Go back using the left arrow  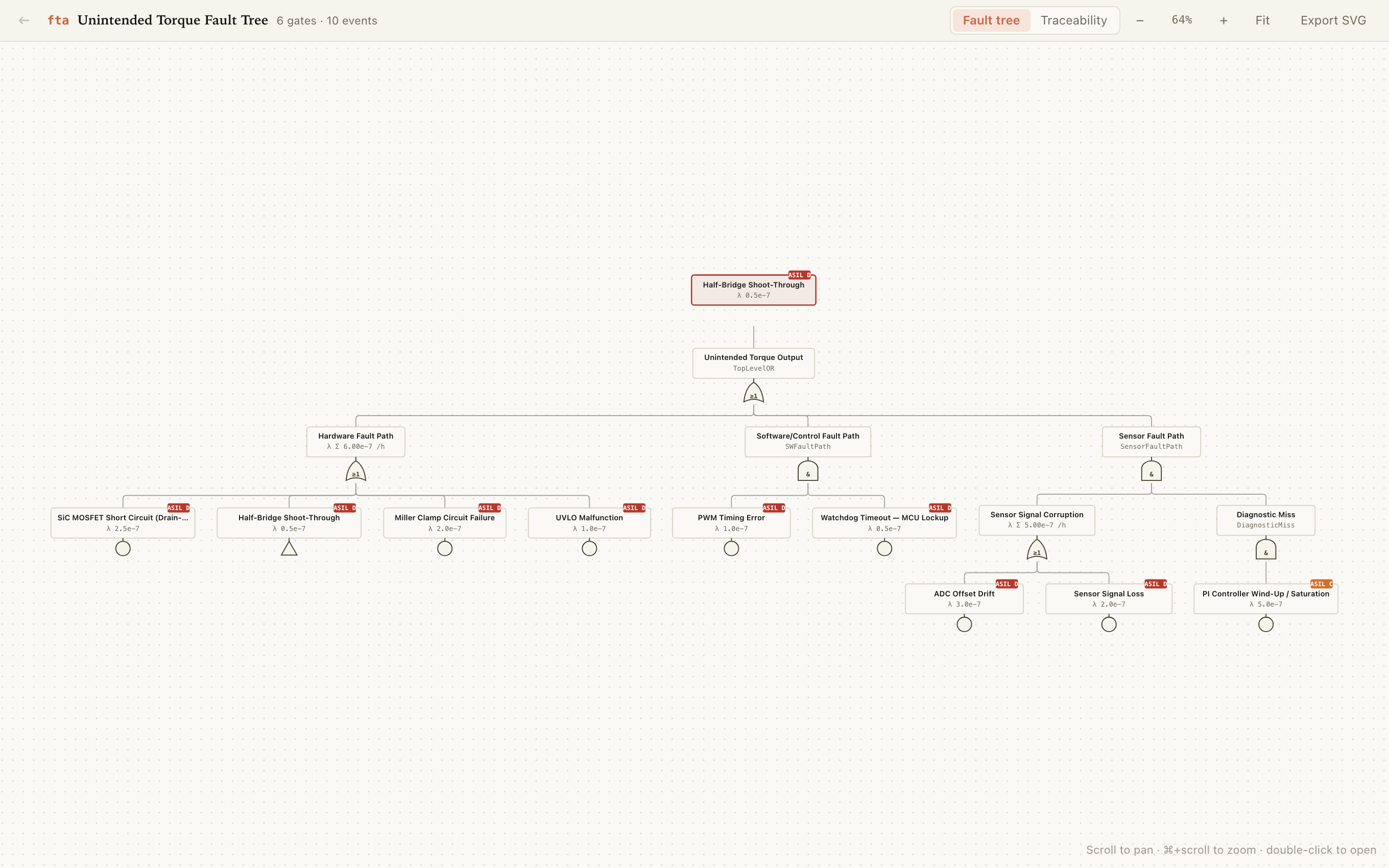point(23,20)
